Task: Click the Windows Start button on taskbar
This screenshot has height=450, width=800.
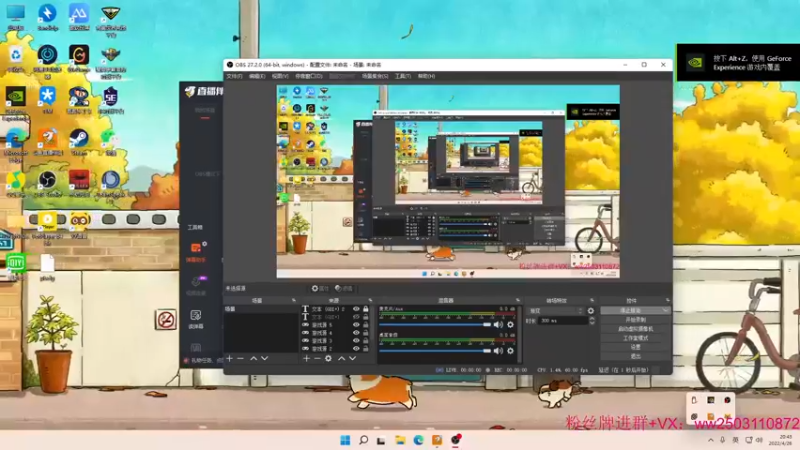Action: [345, 440]
